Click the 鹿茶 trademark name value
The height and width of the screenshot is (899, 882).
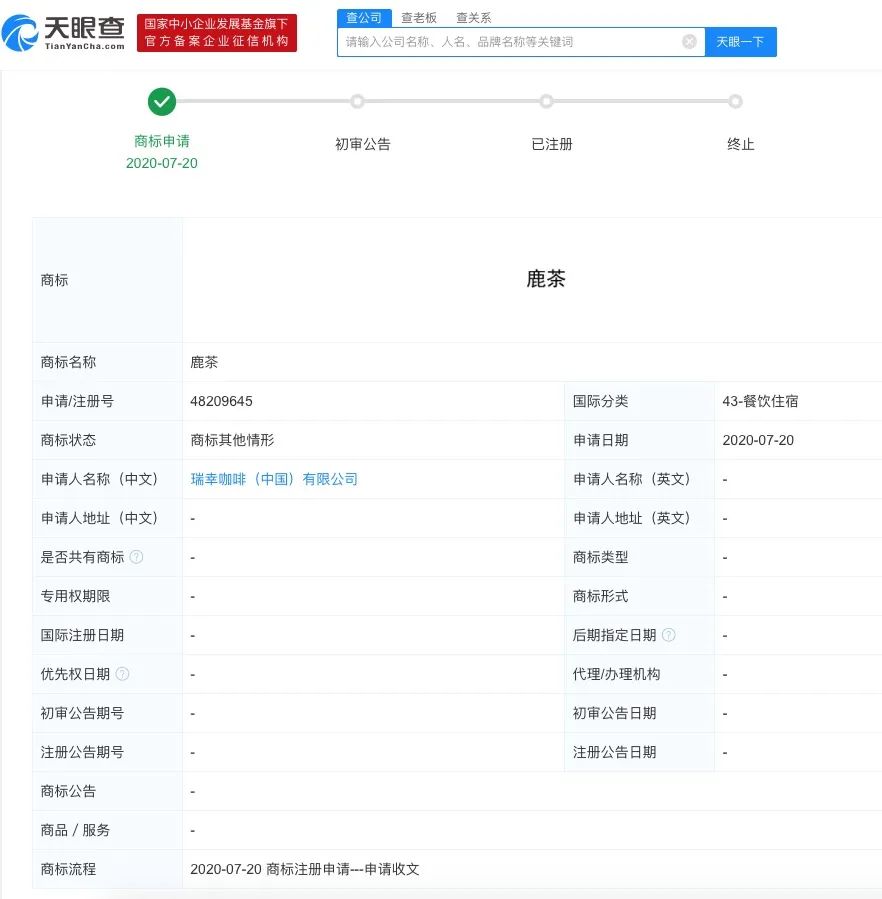(x=204, y=362)
